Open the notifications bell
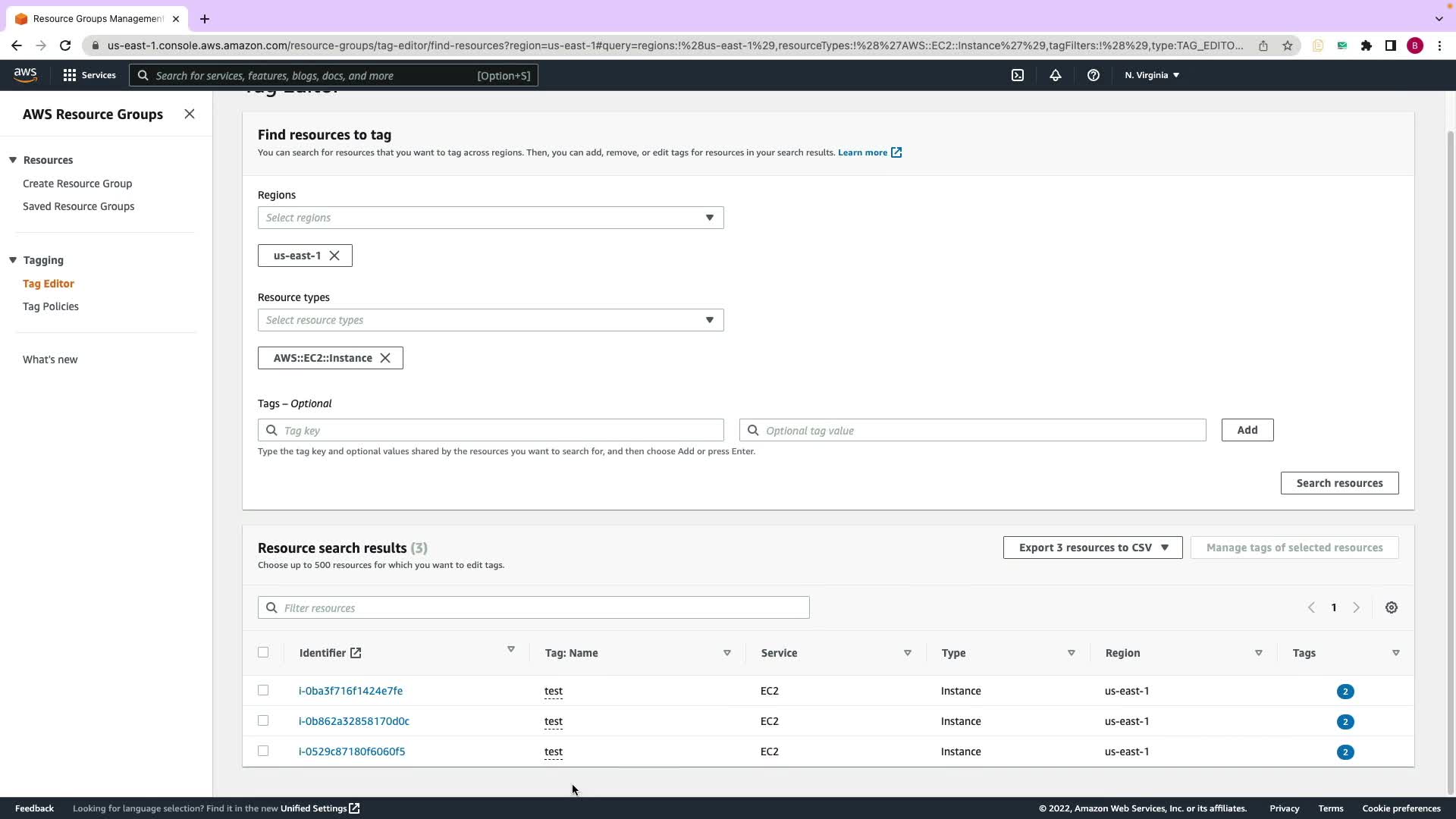 coord(1055,75)
